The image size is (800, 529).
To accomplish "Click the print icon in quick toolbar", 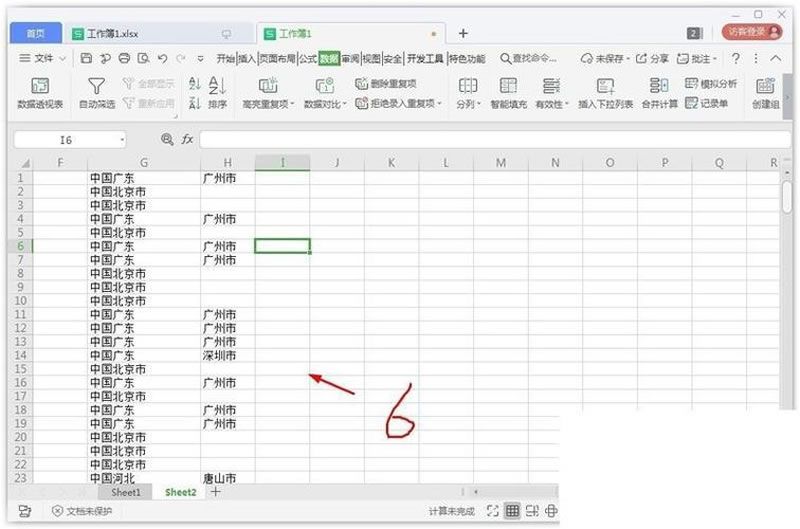I will coord(124,58).
